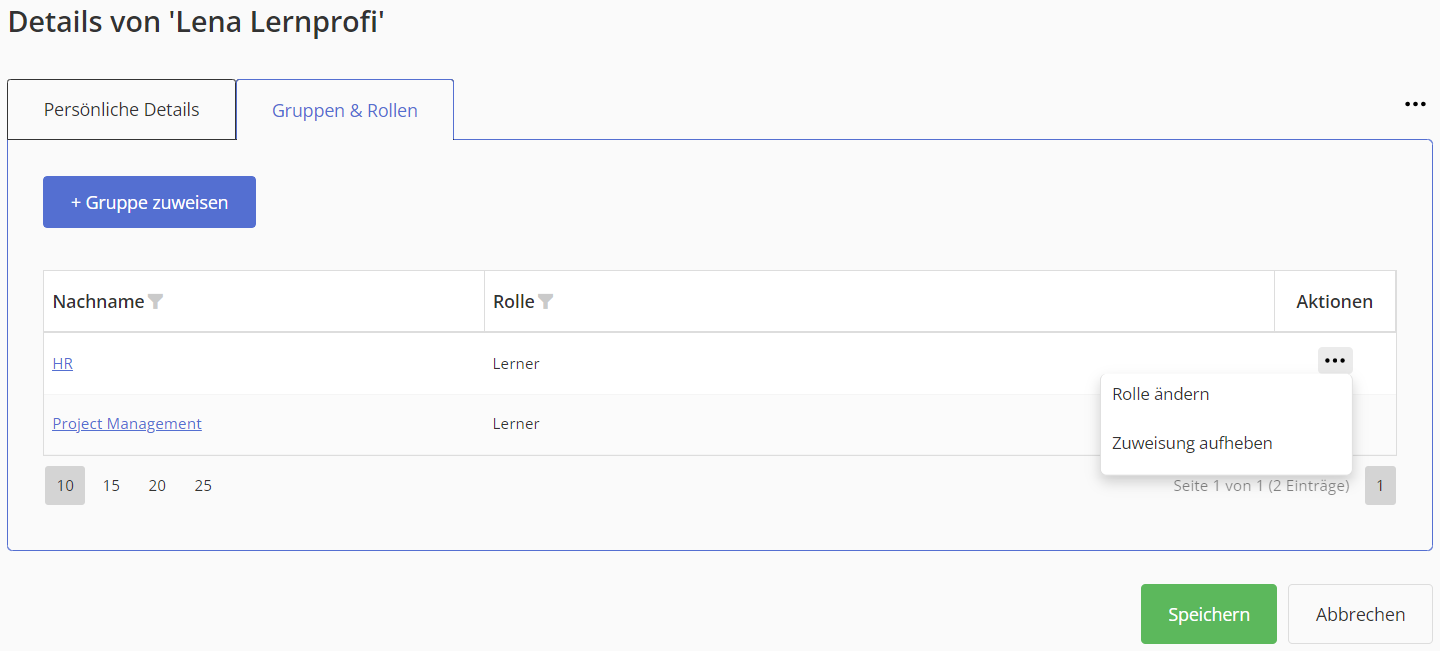Switch to the Persönliche Details tab

point(121,110)
